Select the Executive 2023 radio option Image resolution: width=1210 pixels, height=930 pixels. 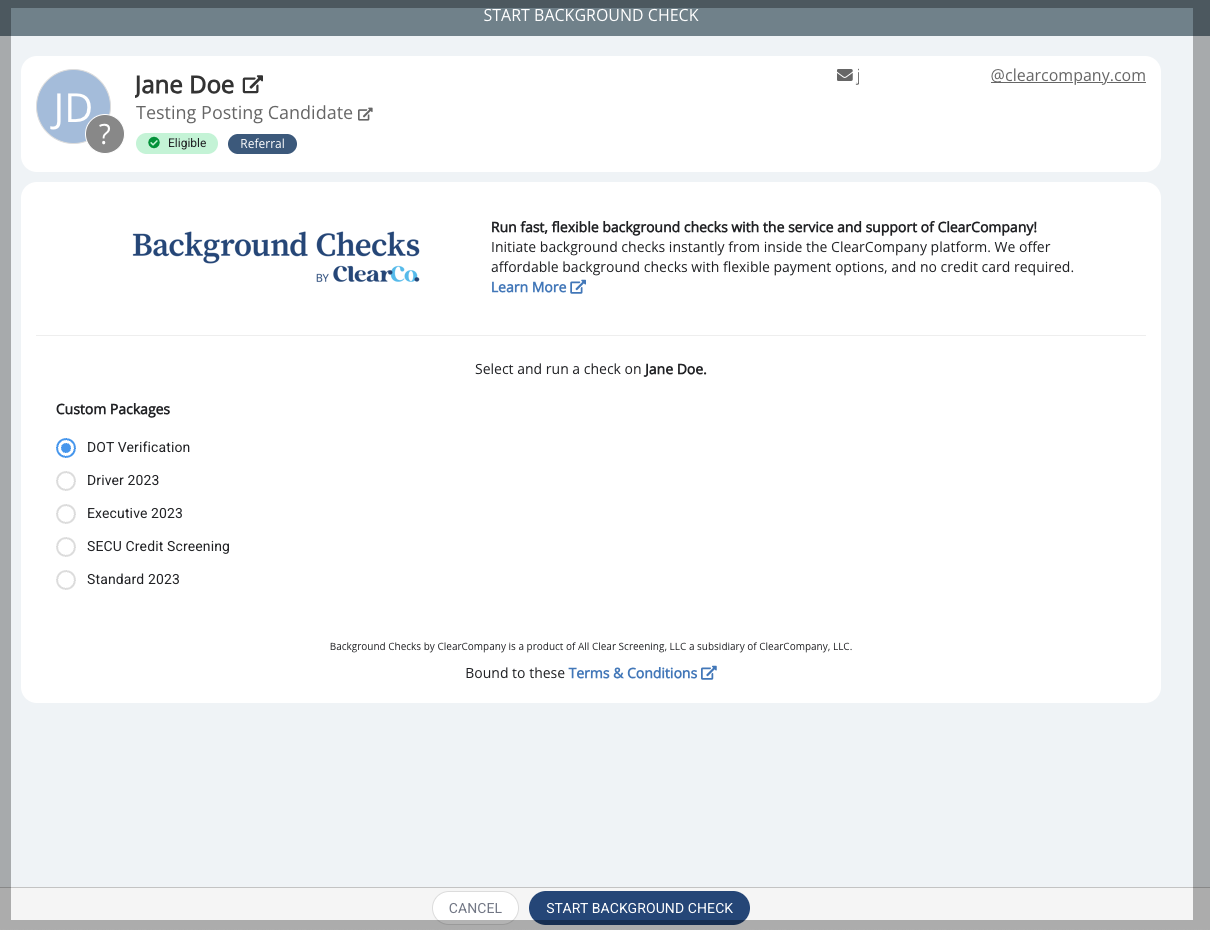(66, 513)
